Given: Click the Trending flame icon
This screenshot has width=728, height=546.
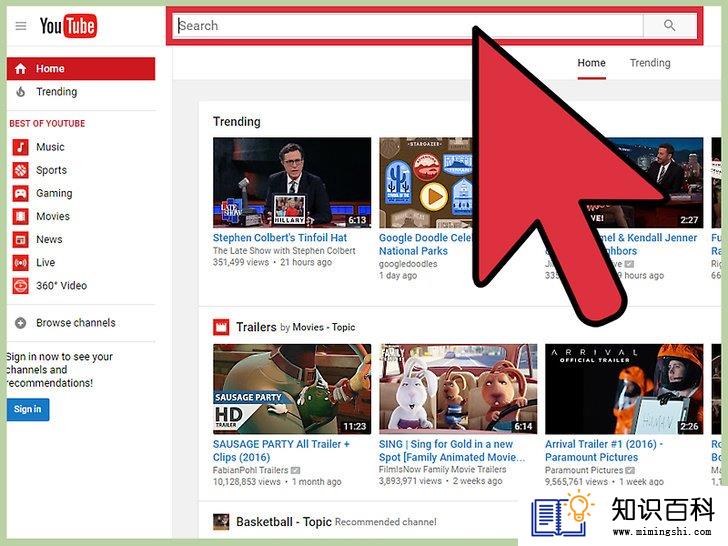Looking at the screenshot, I should [20, 92].
